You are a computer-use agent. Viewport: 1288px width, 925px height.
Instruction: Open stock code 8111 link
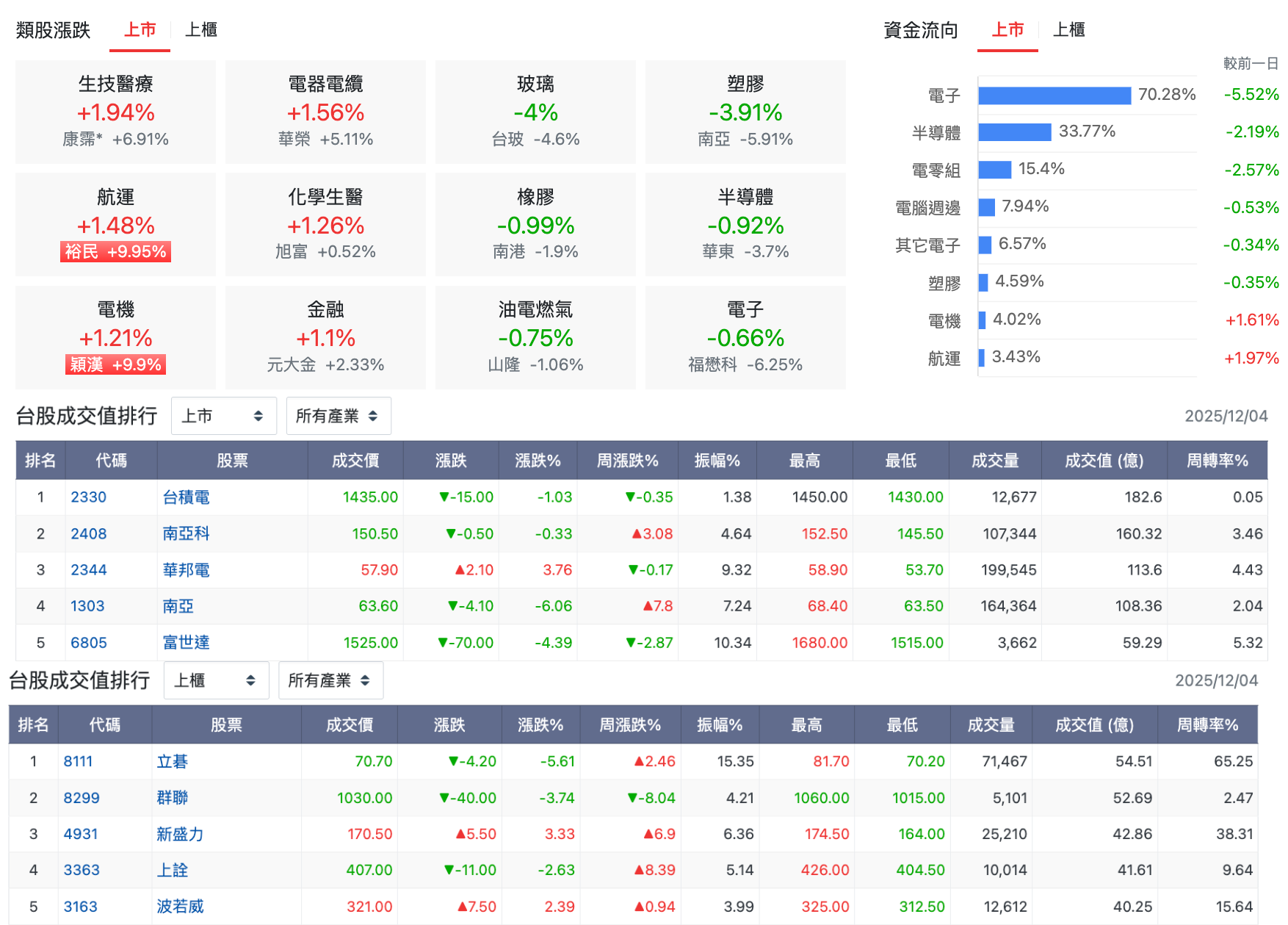point(79,761)
